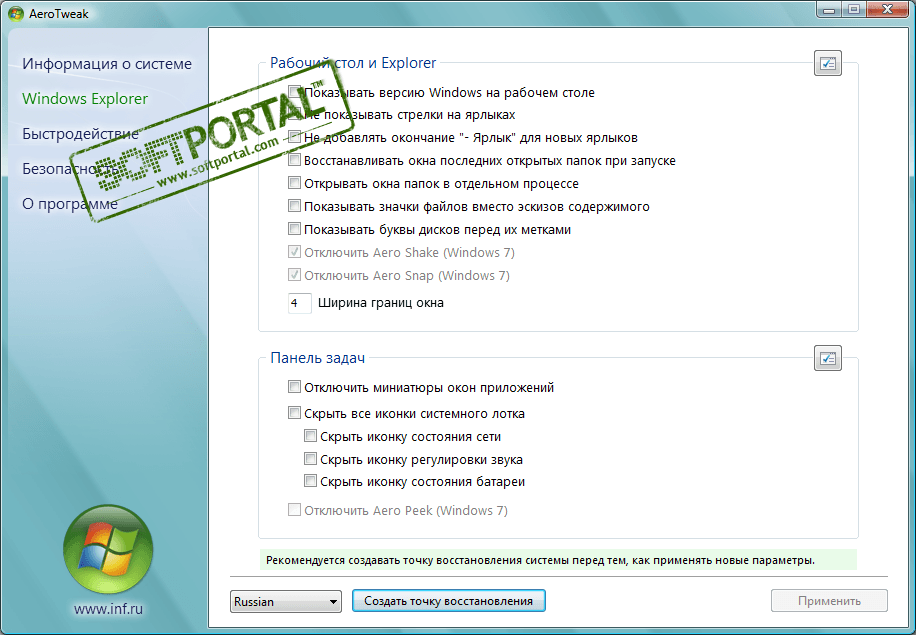
Task: Toggle Отключить Aero Snap checkbox
Action: tap(294, 275)
